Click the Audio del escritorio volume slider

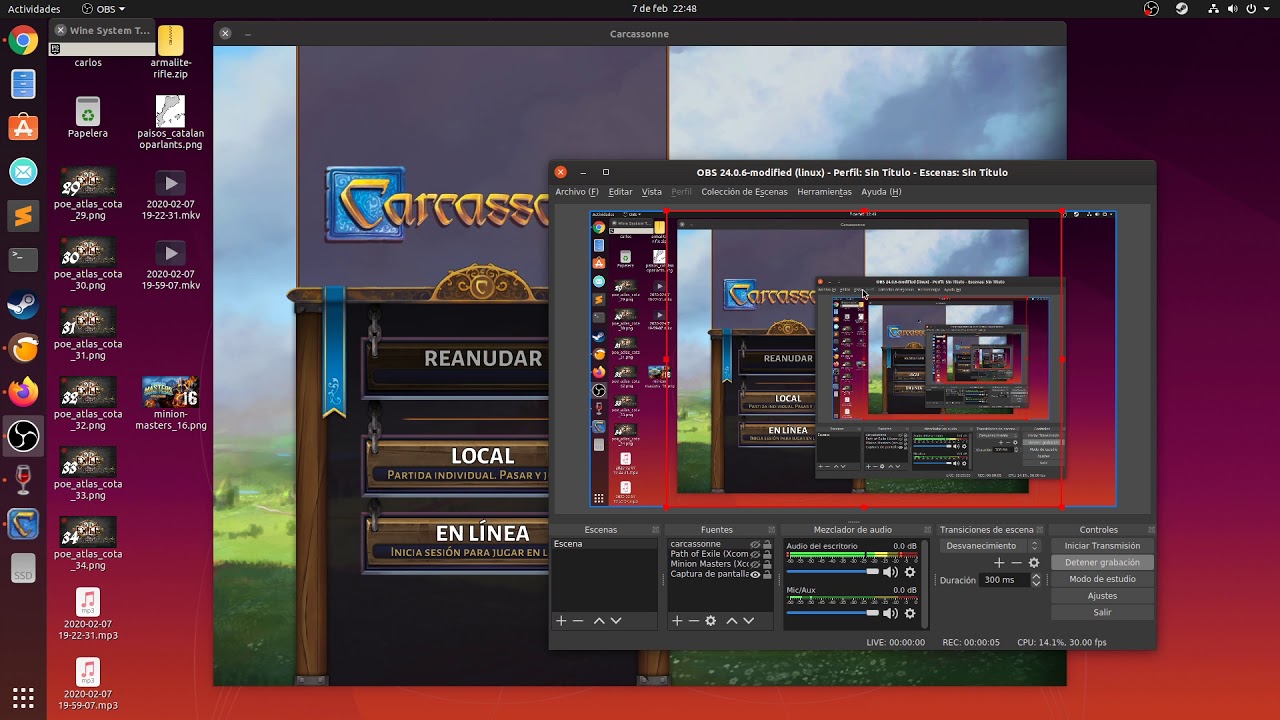coord(832,572)
